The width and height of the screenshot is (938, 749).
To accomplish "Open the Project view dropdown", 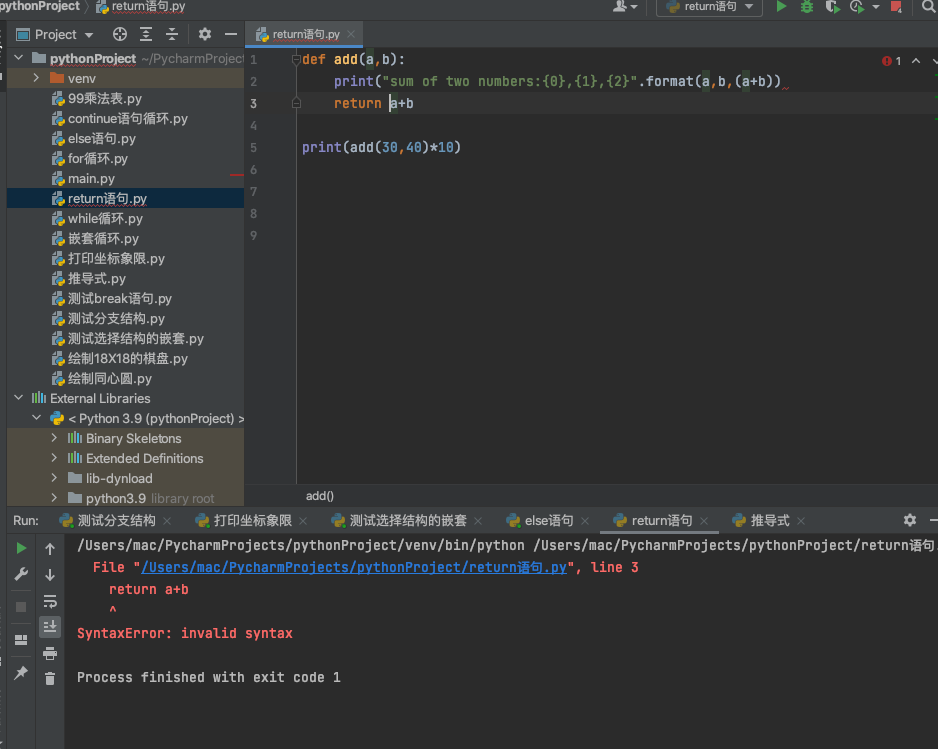I will click(55, 35).
